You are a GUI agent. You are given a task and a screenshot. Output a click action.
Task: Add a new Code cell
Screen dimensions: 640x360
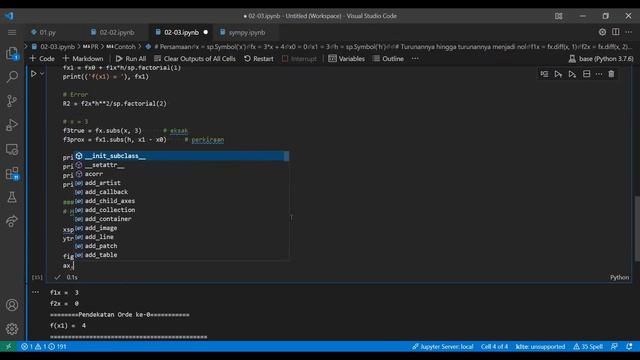point(42,59)
